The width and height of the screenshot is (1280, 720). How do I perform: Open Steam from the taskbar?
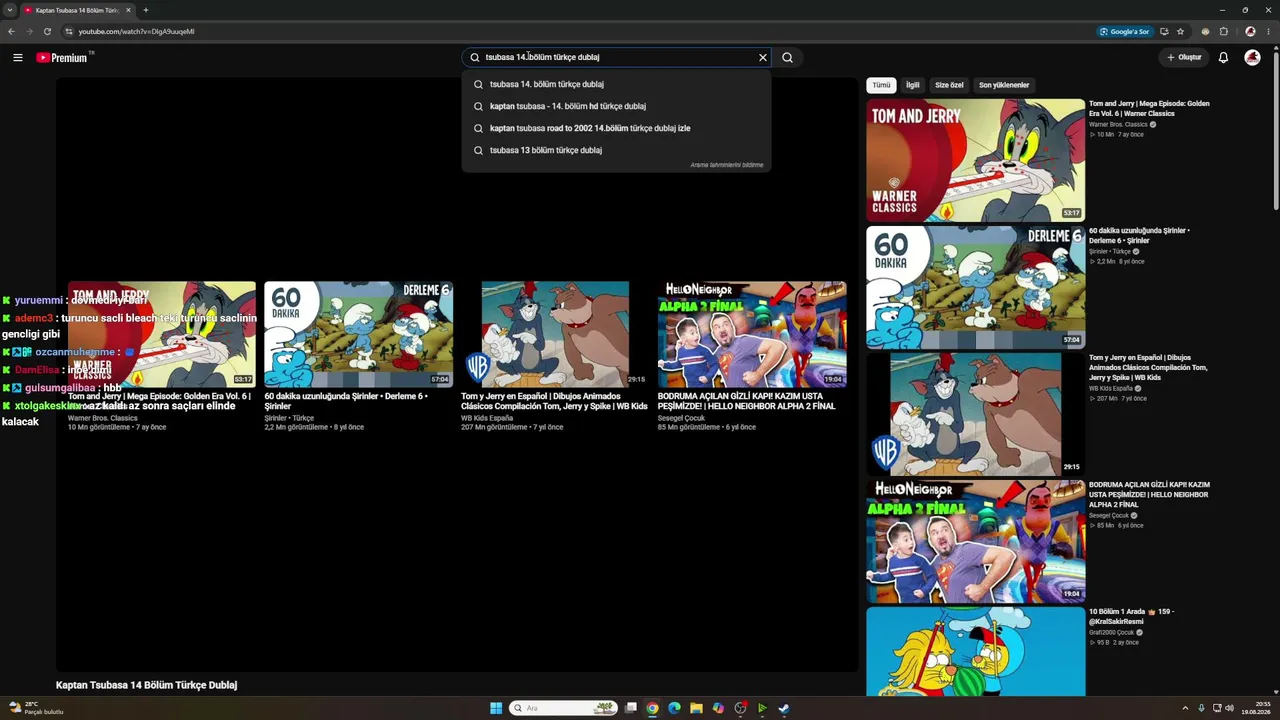click(x=784, y=708)
